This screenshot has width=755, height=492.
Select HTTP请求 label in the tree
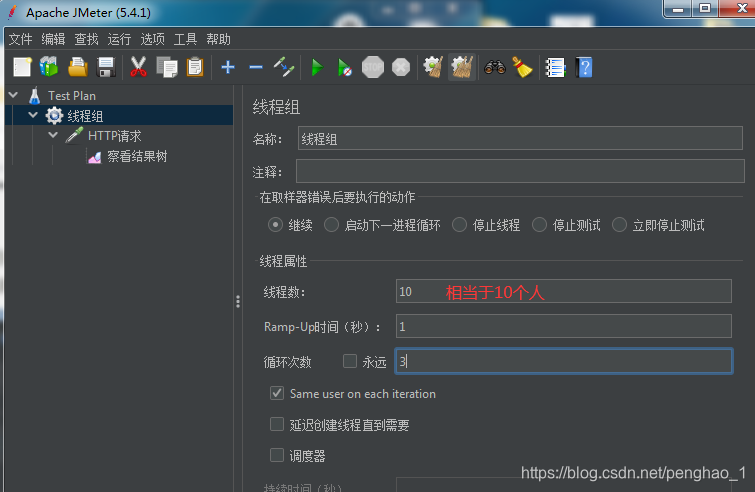[115, 136]
